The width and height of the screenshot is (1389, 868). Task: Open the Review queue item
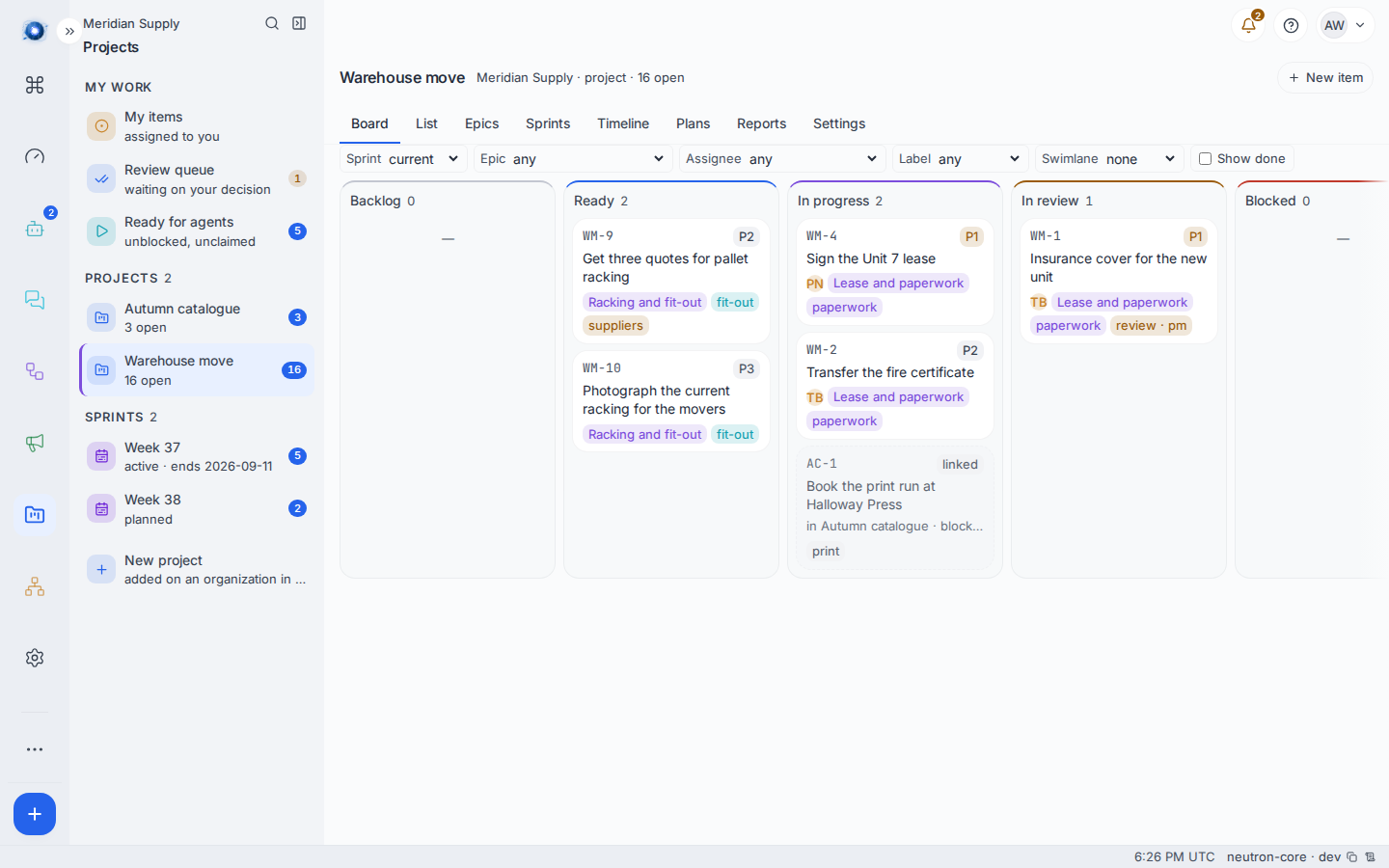point(197,178)
